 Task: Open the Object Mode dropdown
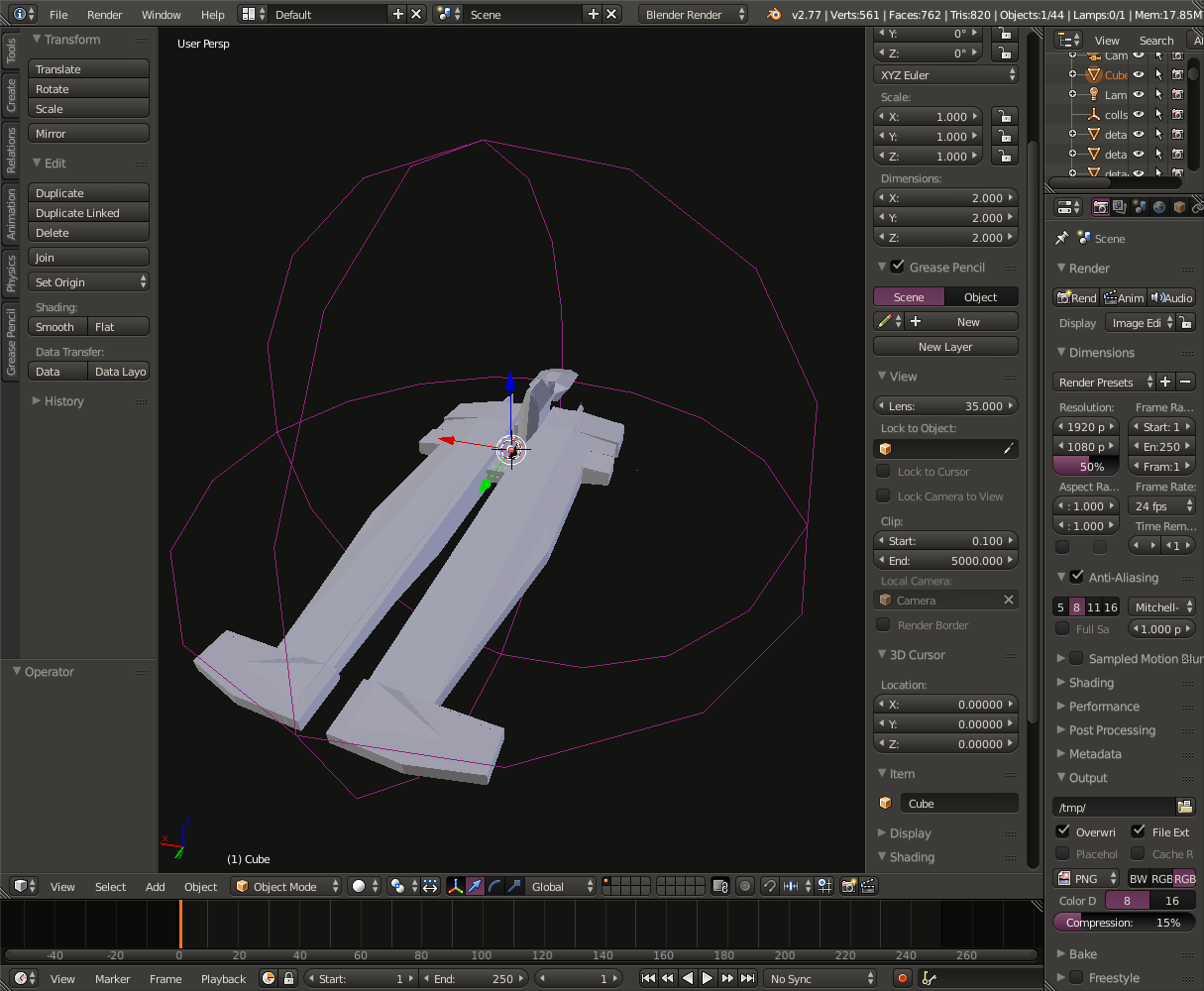[x=286, y=886]
